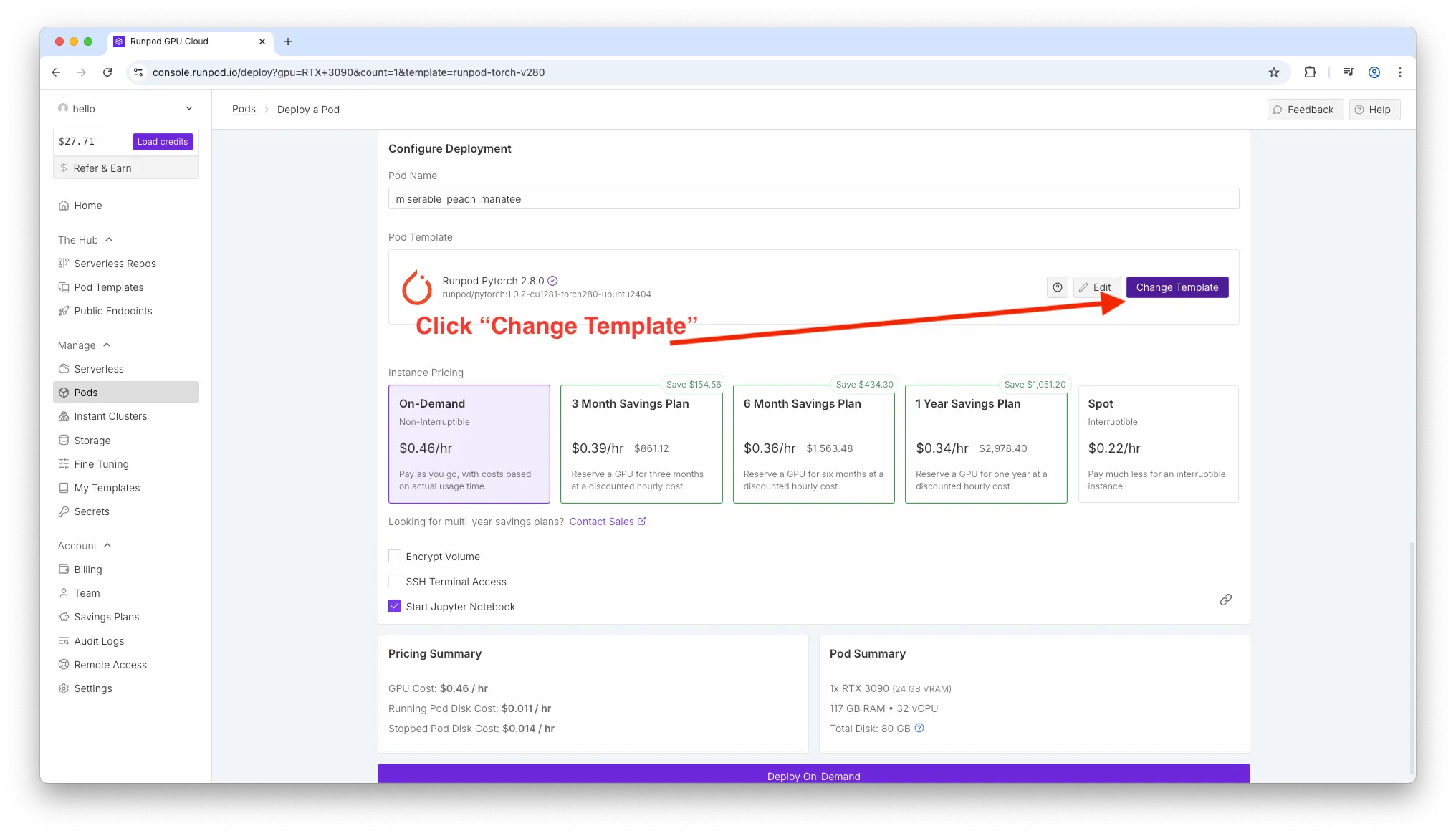Click the verified badge next to Runpod Pytorch 2.8.0
Screen dimensions: 1456x836
(x=552, y=281)
